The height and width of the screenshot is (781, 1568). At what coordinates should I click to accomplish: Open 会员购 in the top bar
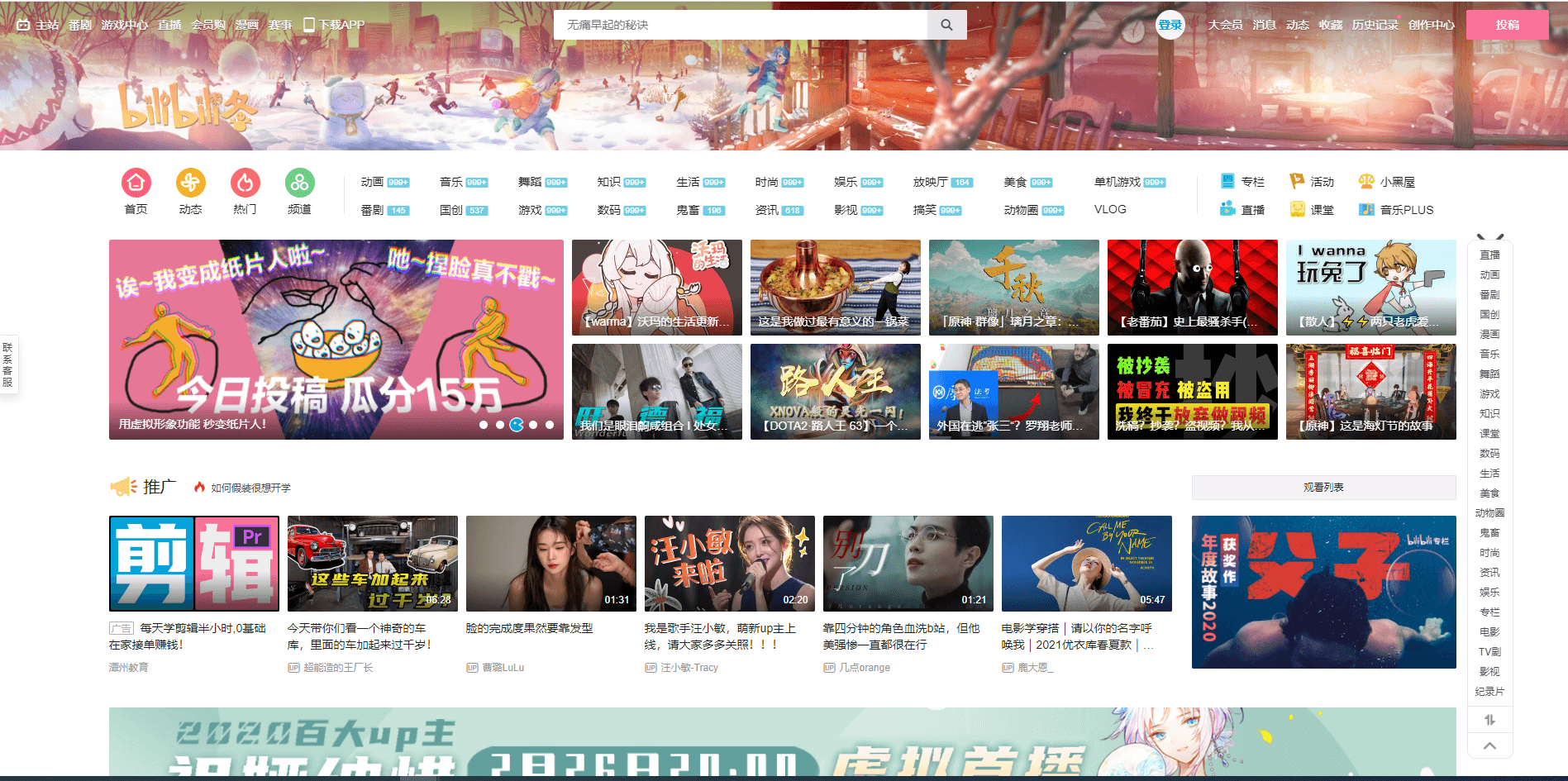208,25
